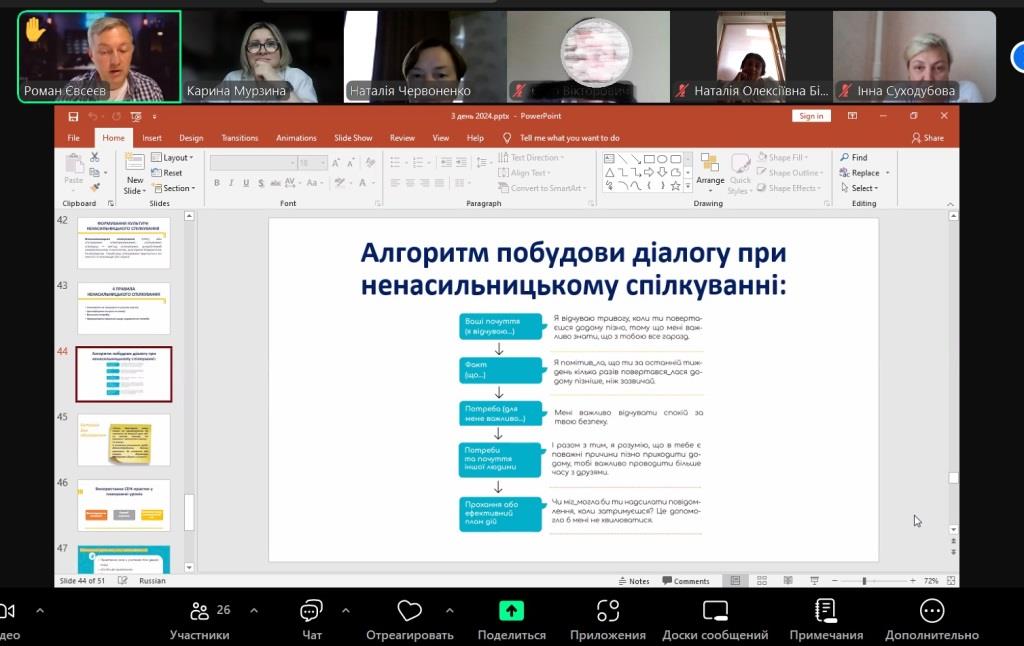Viewport: 1024px width, 646px height.
Task: Start slide show from status bar icon
Action: pyautogui.click(x=814, y=581)
